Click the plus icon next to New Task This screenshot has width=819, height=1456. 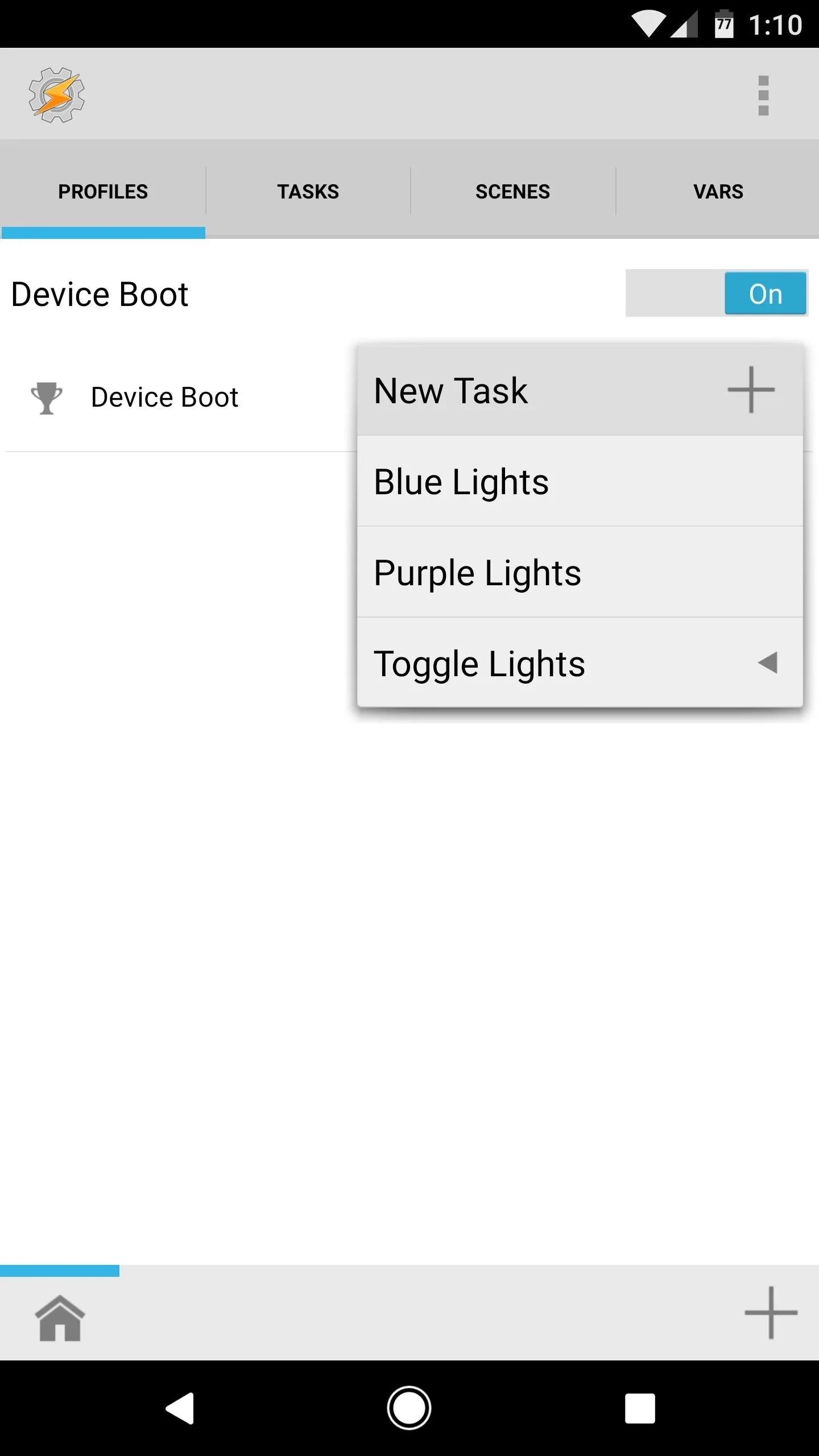751,390
